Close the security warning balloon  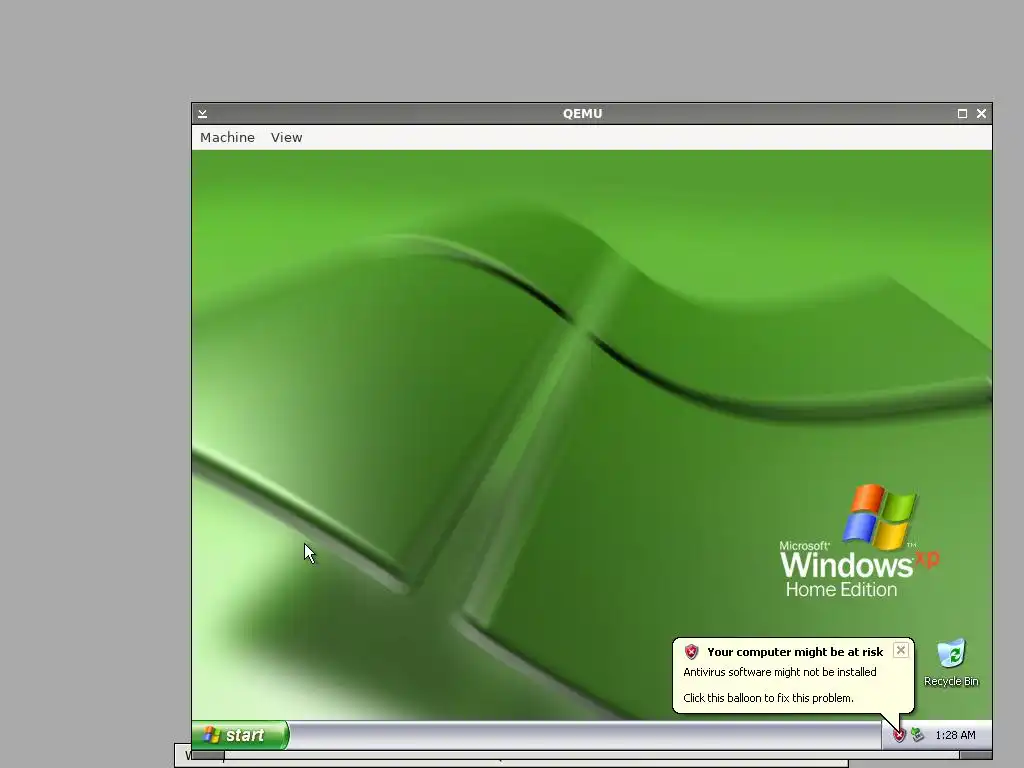point(901,650)
